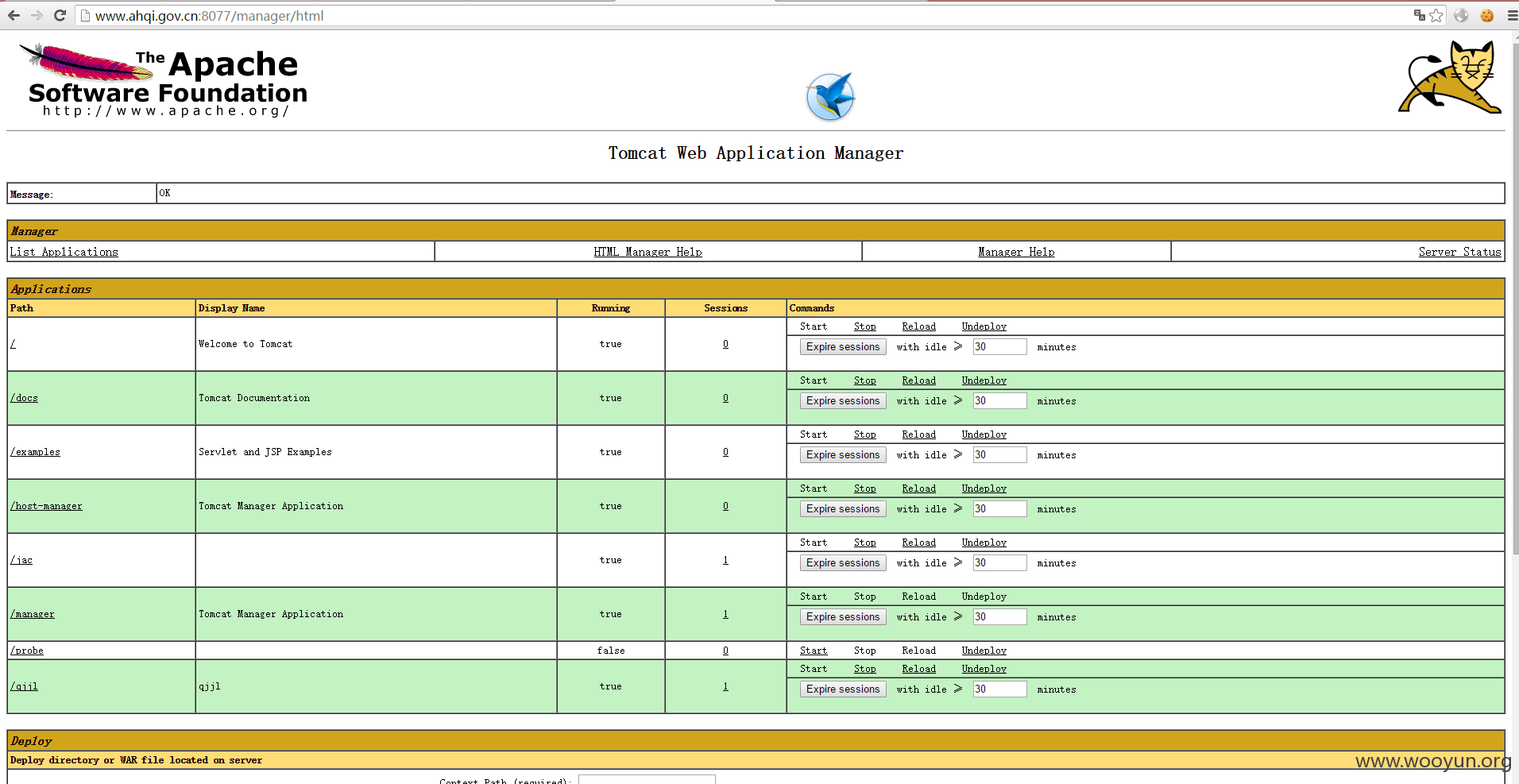Expire sessions for /manager app

click(x=843, y=617)
